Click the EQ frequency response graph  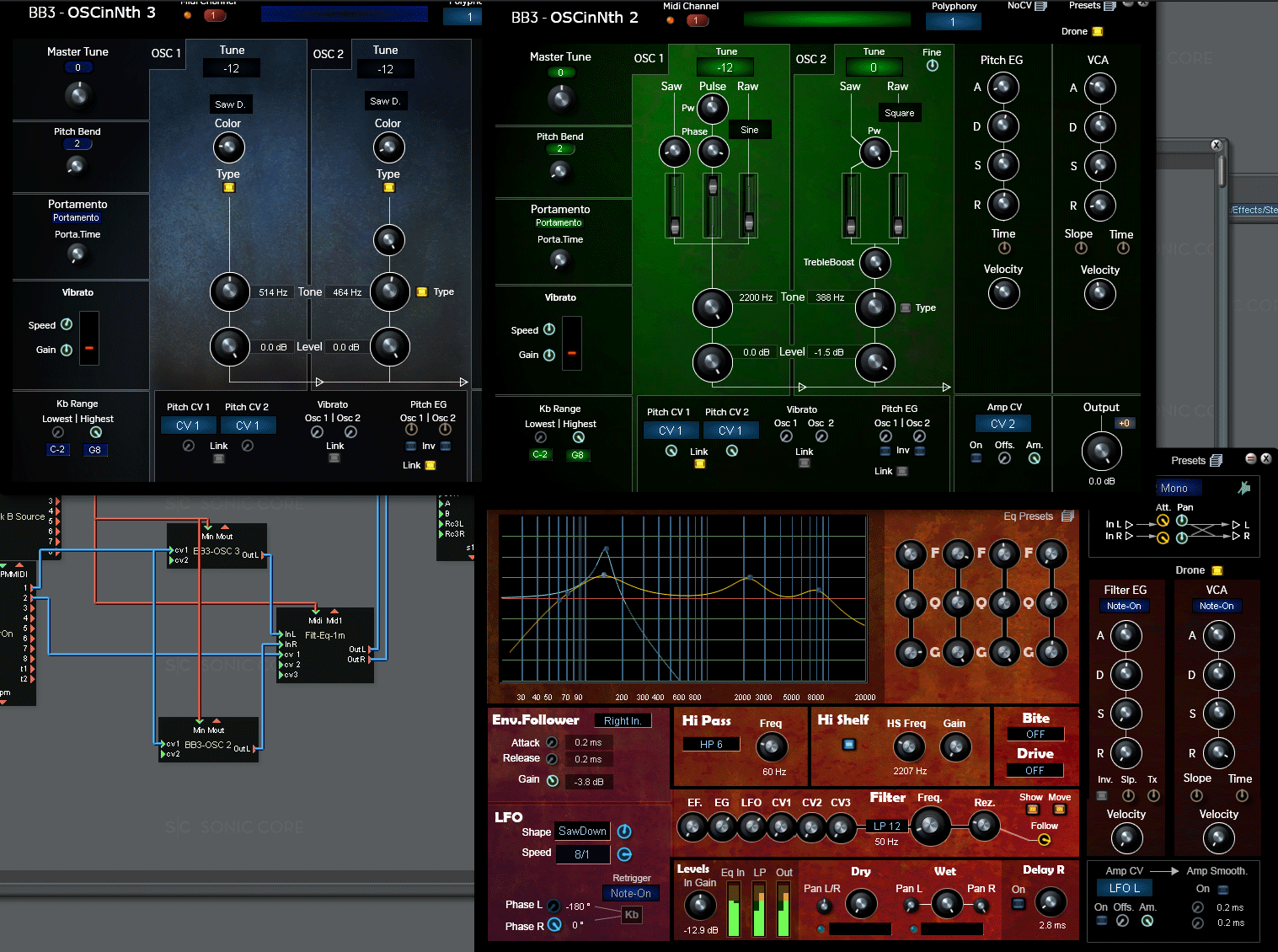tap(683, 599)
